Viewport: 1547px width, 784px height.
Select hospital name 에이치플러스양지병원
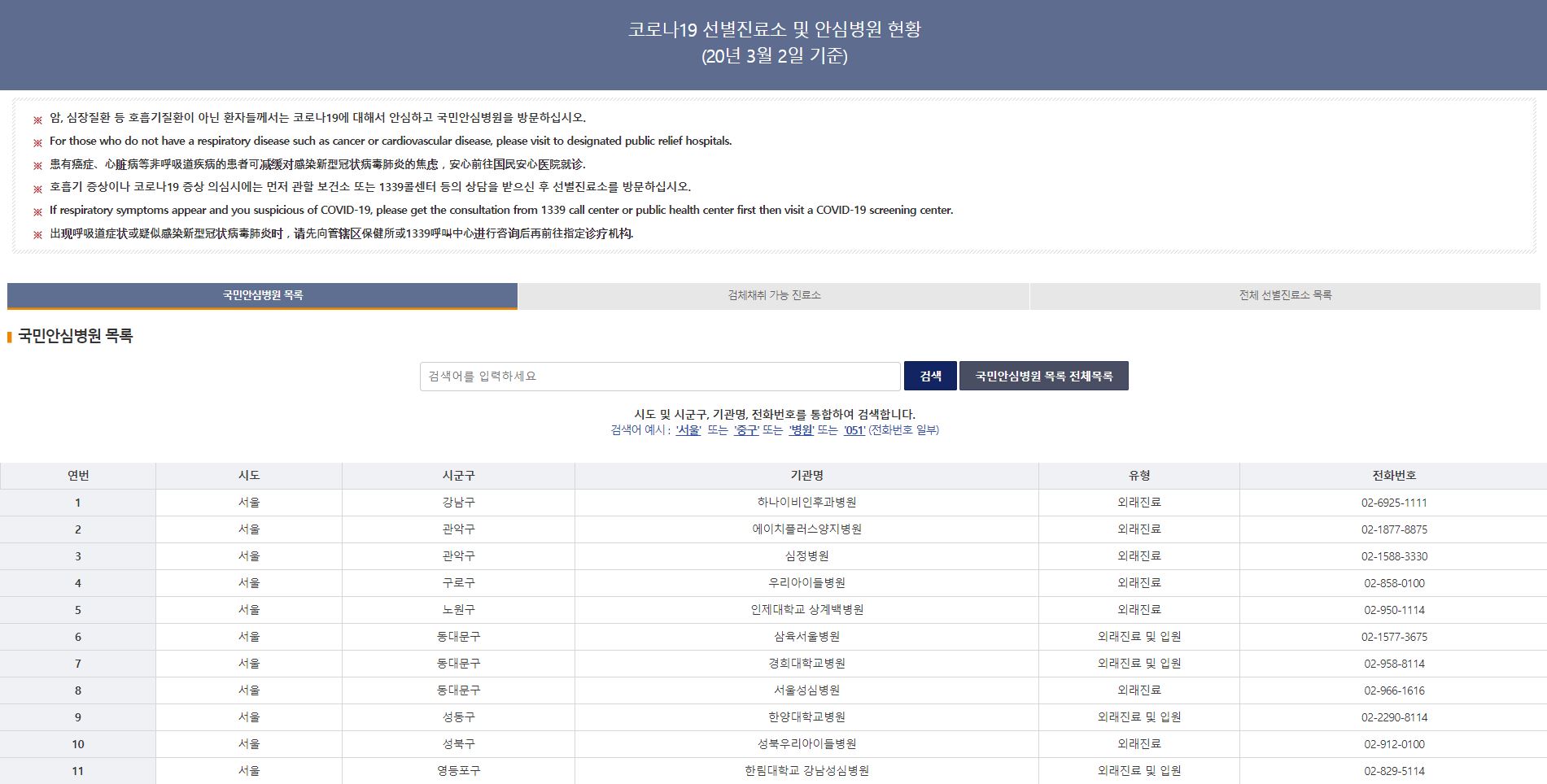[x=806, y=529]
